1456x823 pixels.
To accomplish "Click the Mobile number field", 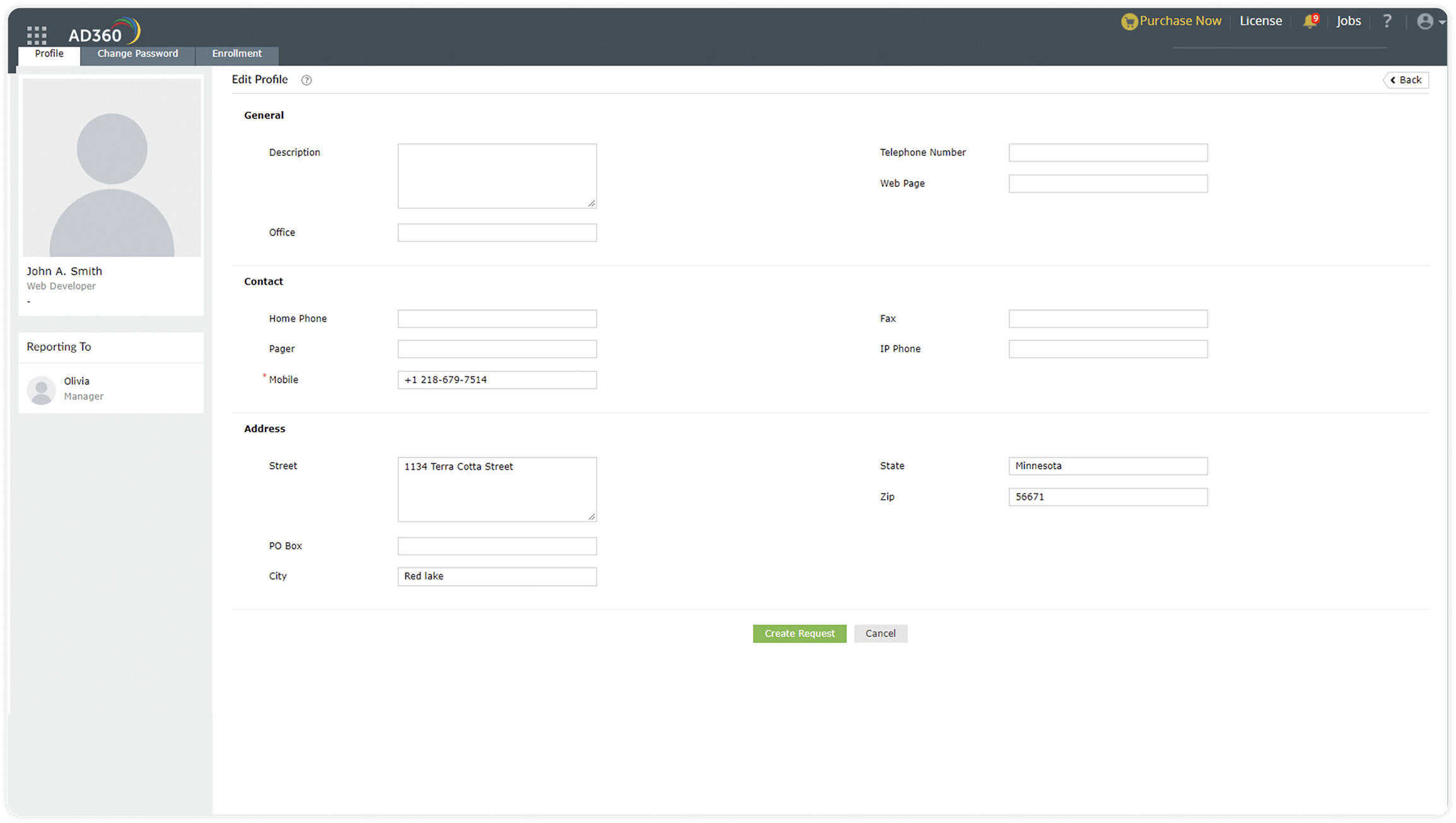I will pyautogui.click(x=496, y=380).
